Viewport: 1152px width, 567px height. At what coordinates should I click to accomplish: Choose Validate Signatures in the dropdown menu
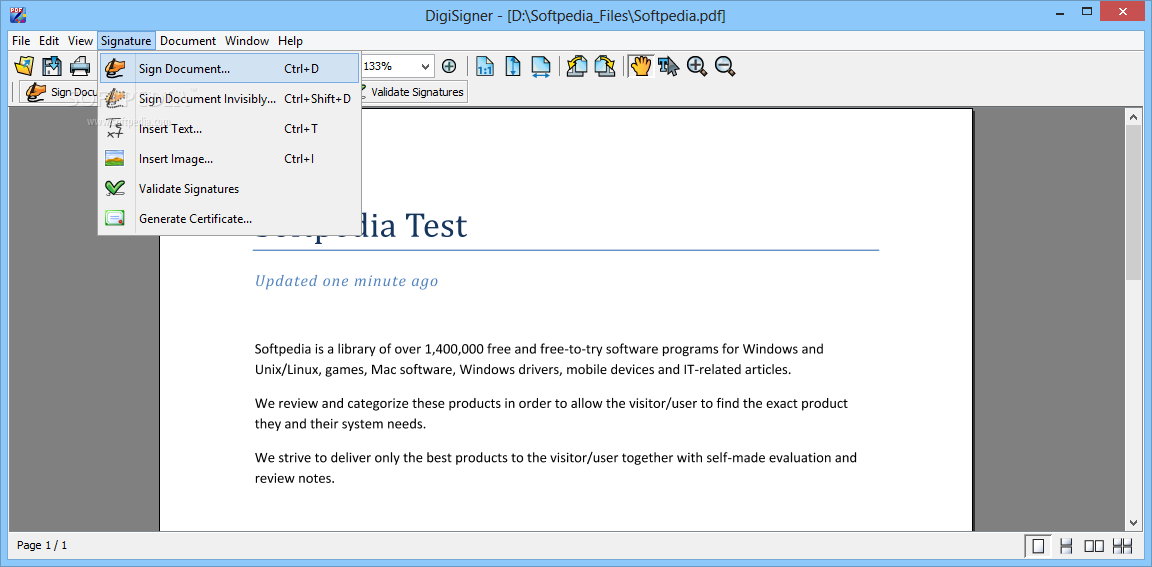(x=229, y=189)
